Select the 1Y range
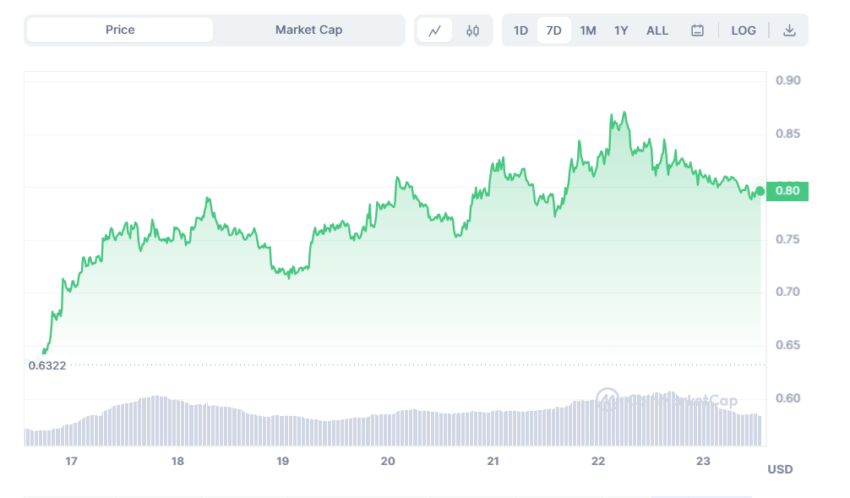The image size is (850, 498). click(621, 31)
